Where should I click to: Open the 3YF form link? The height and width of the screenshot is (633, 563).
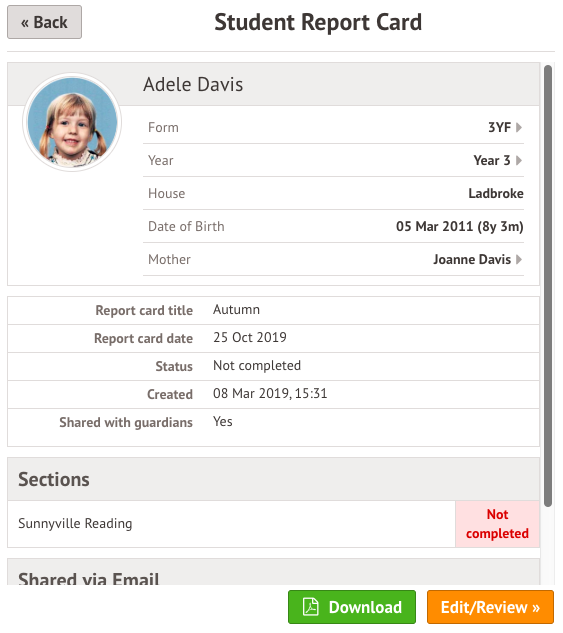point(499,128)
